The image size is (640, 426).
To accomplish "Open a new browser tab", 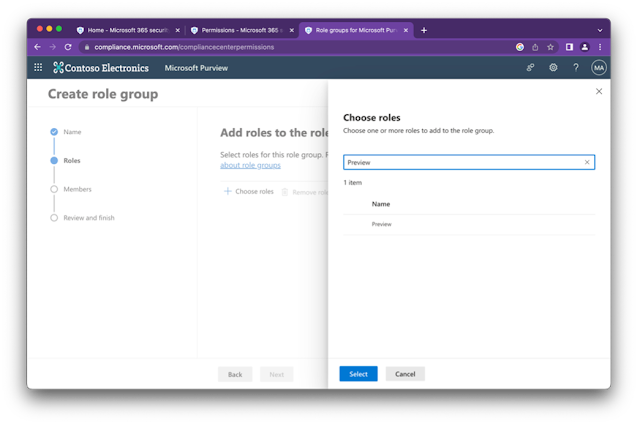I will [424, 30].
